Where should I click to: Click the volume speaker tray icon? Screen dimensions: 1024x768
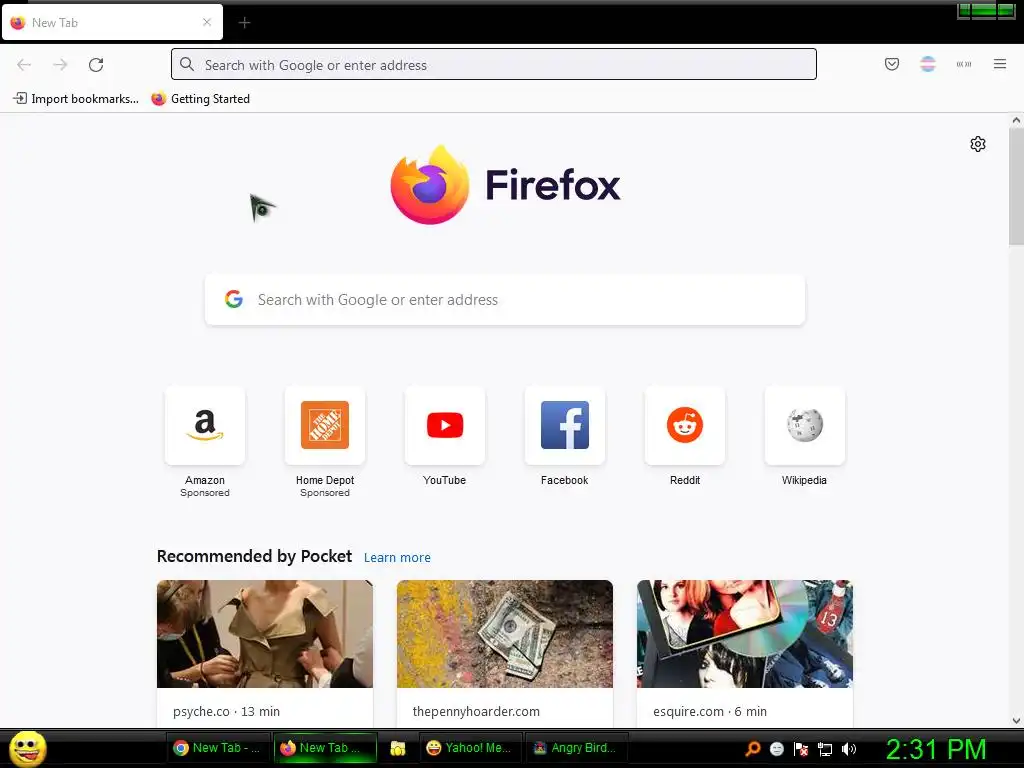pos(849,749)
